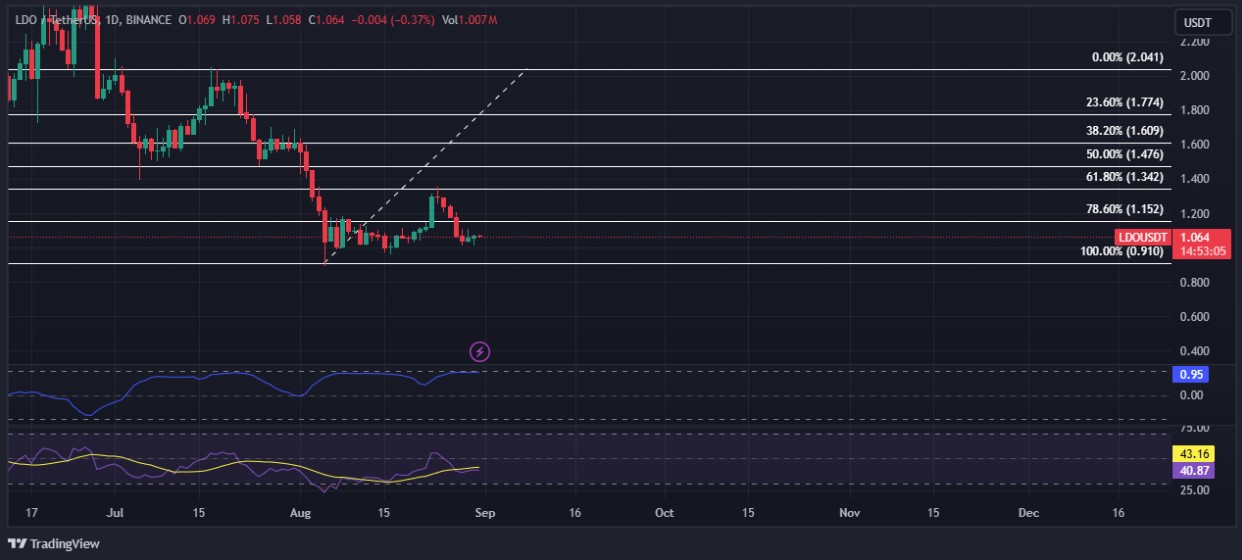This screenshot has height=560, width=1242.
Task: Click the 78.60% (1.152) Fibonacci label
Action: 1124,209
